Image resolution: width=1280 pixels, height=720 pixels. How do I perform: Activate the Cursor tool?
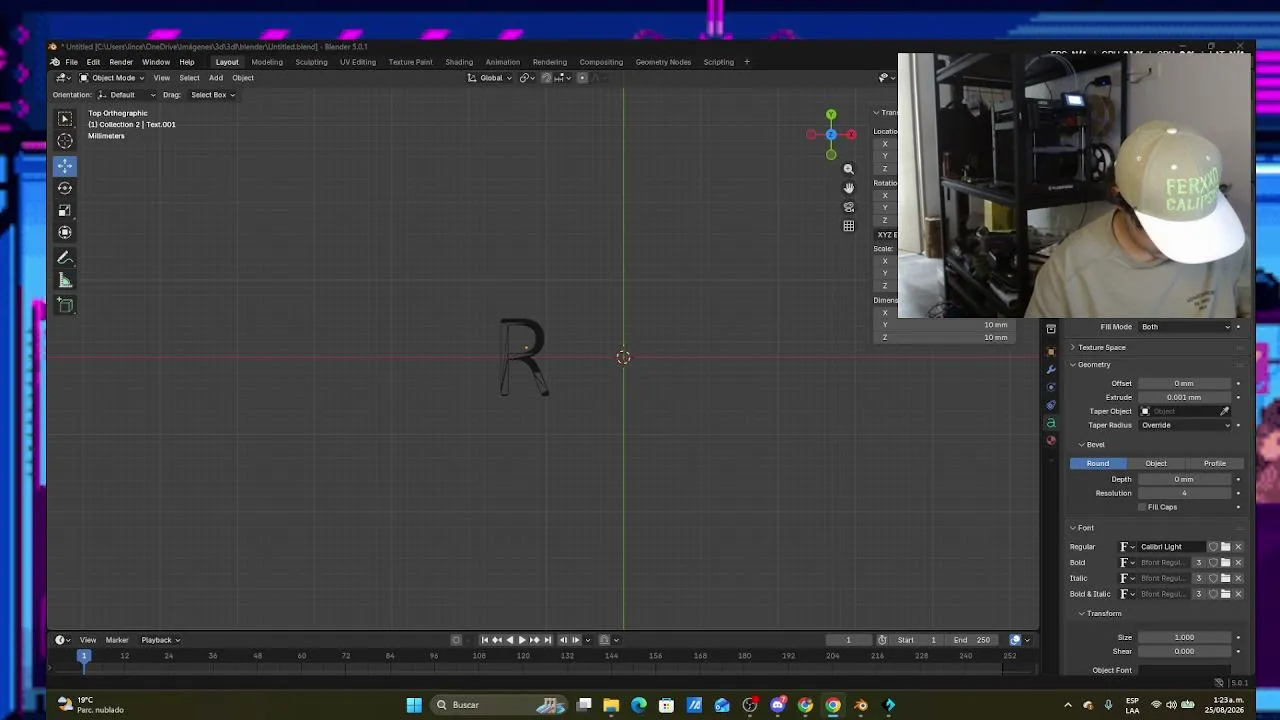(65, 142)
